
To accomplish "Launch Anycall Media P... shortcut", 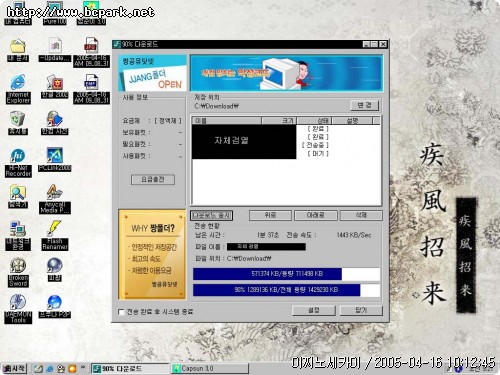I will click(x=55, y=199).
